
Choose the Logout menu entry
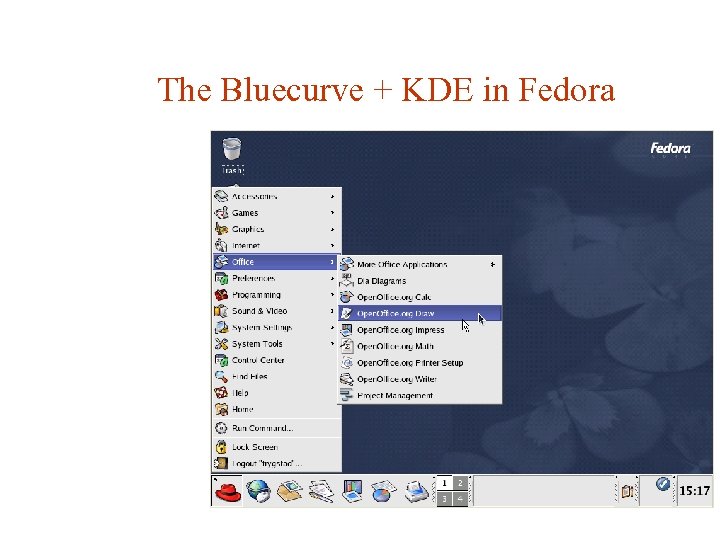pyautogui.click(x=277, y=463)
